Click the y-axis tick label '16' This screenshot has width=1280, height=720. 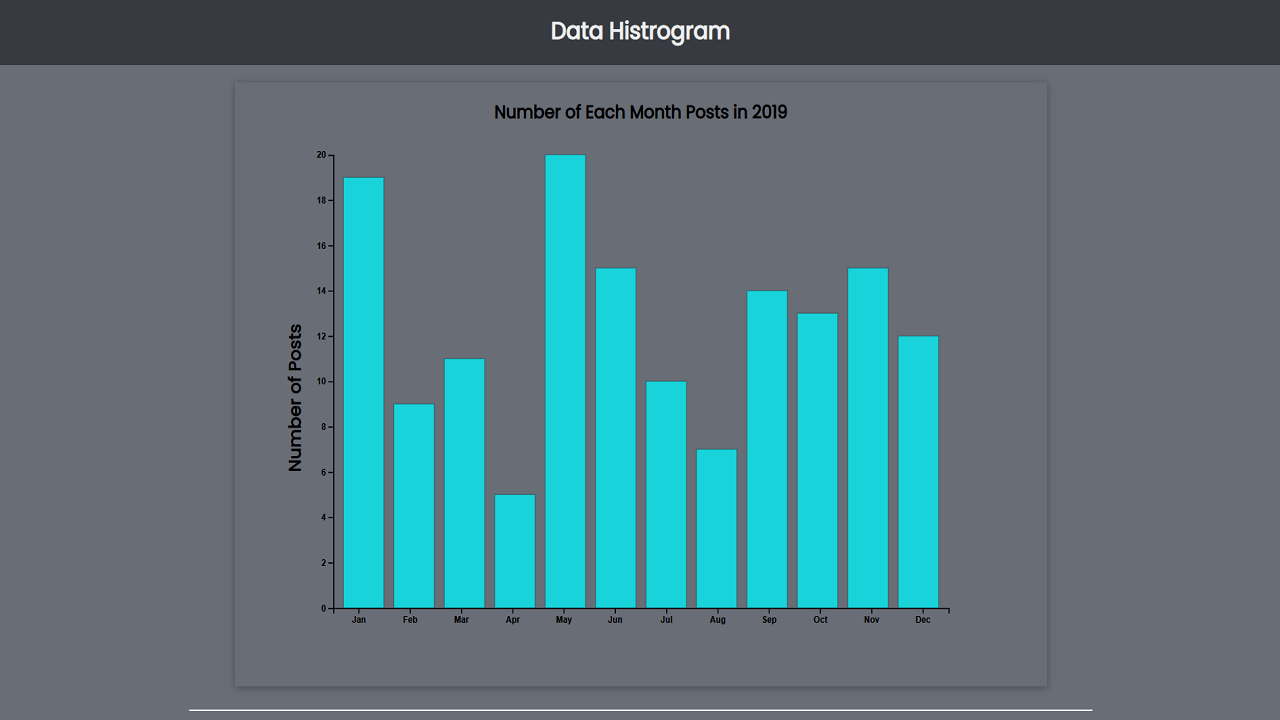point(321,245)
